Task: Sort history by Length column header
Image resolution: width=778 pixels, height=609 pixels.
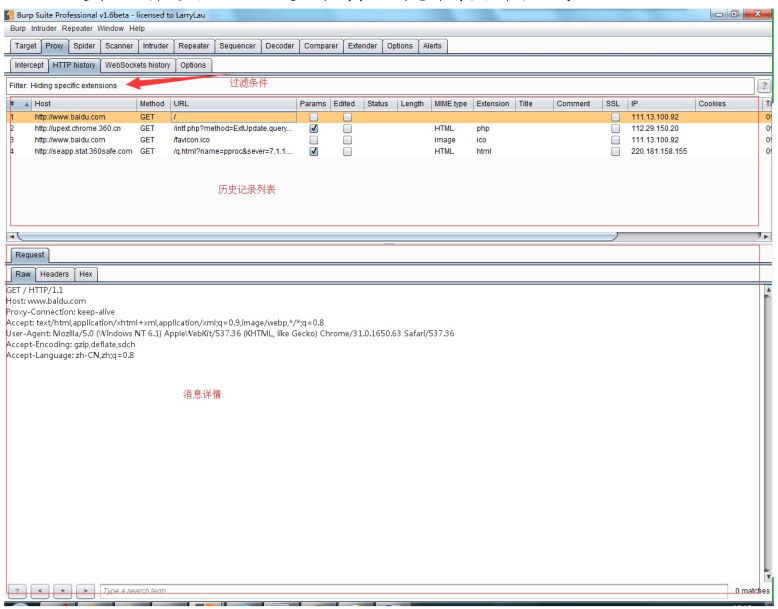Action: tap(414, 104)
